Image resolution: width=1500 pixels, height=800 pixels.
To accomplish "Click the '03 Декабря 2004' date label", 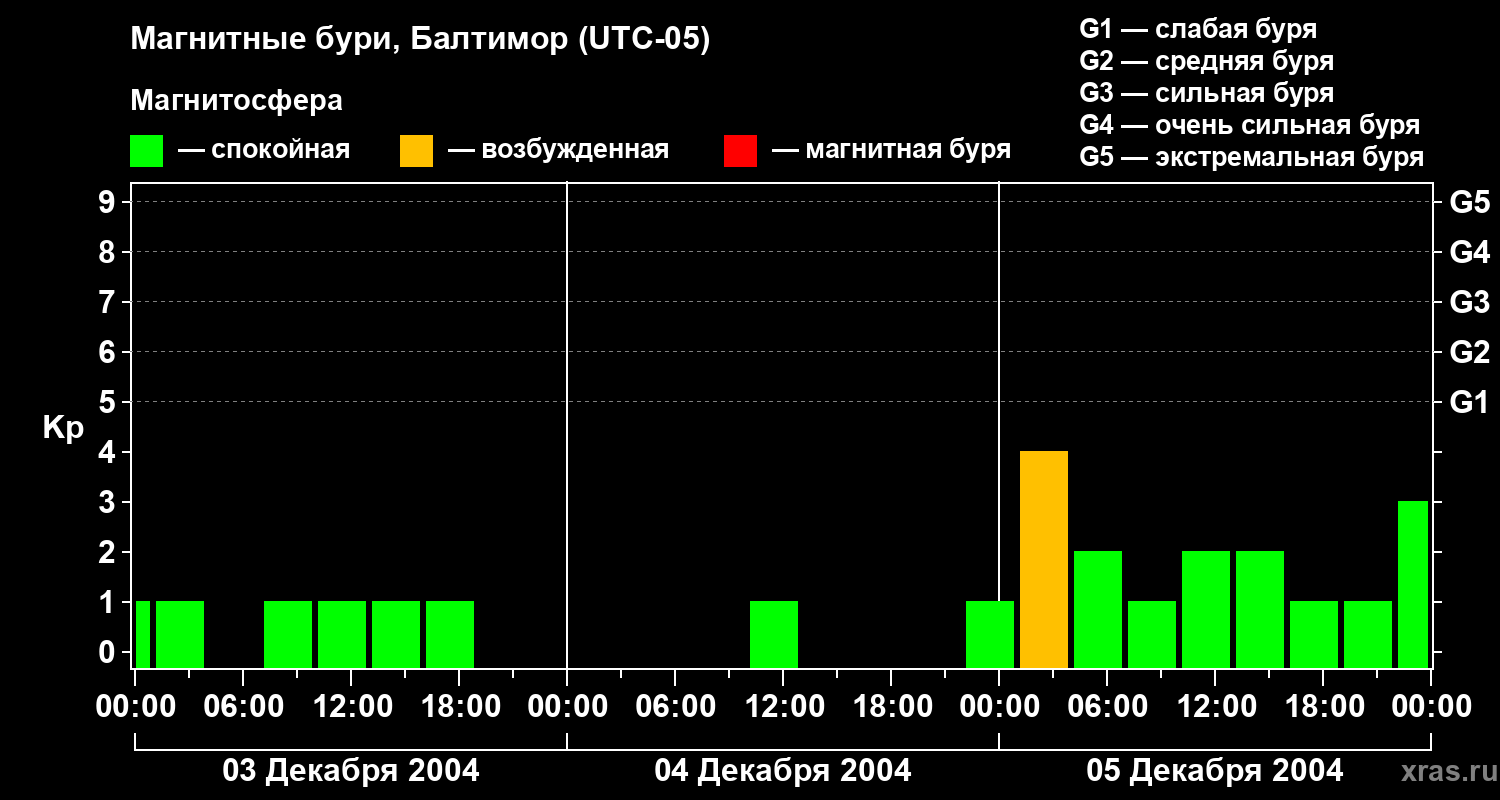I will point(350,771).
